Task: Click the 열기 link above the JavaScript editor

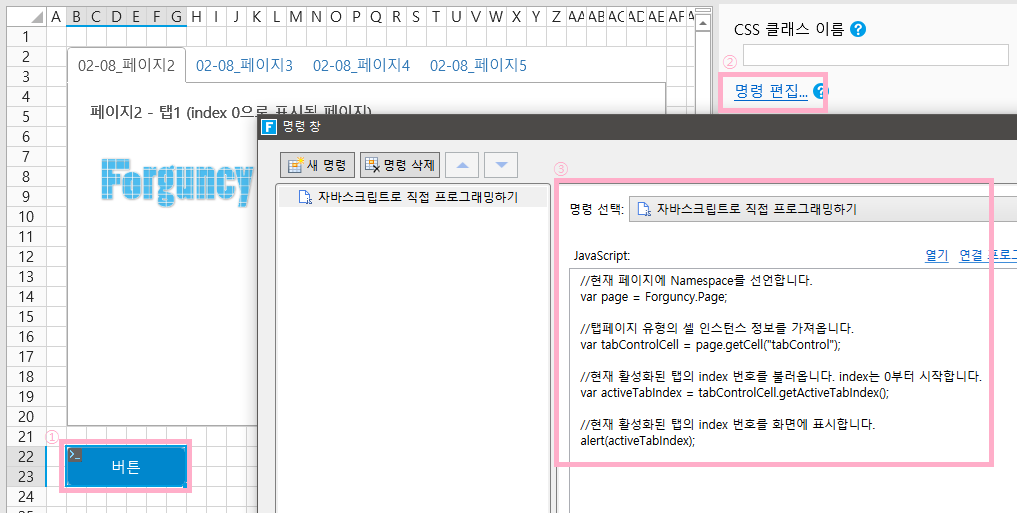Action: click(936, 255)
